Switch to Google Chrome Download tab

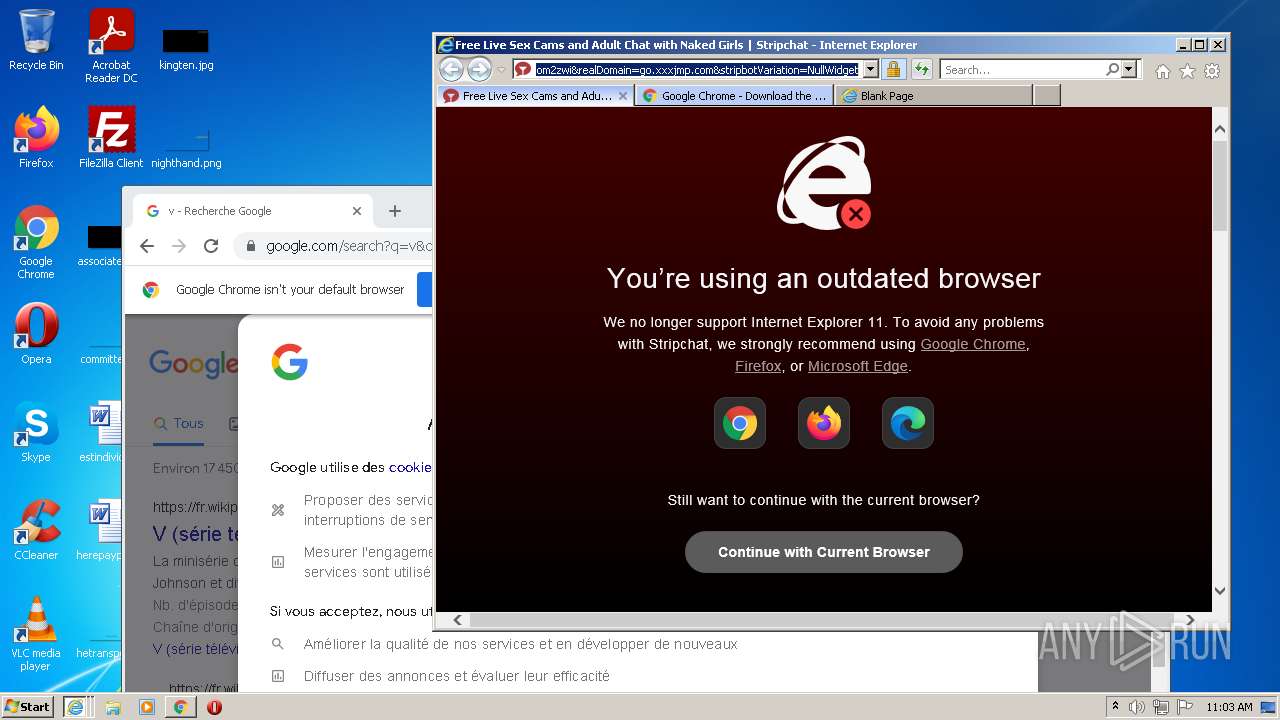[x=734, y=96]
